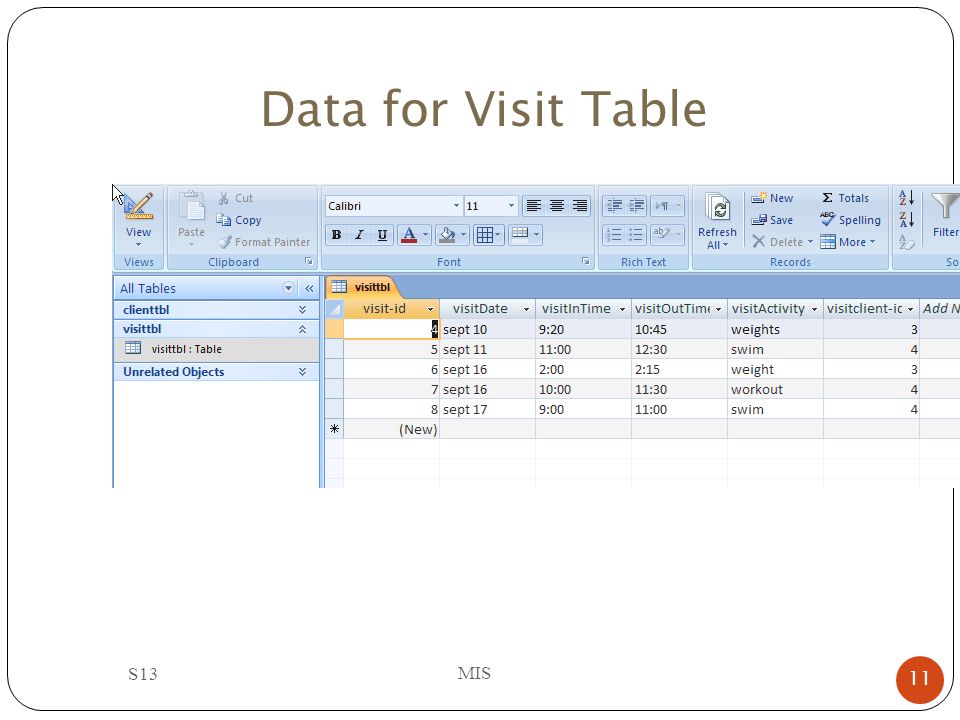Clear all sorts icon

pyautogui.click(x=906, y=242)
